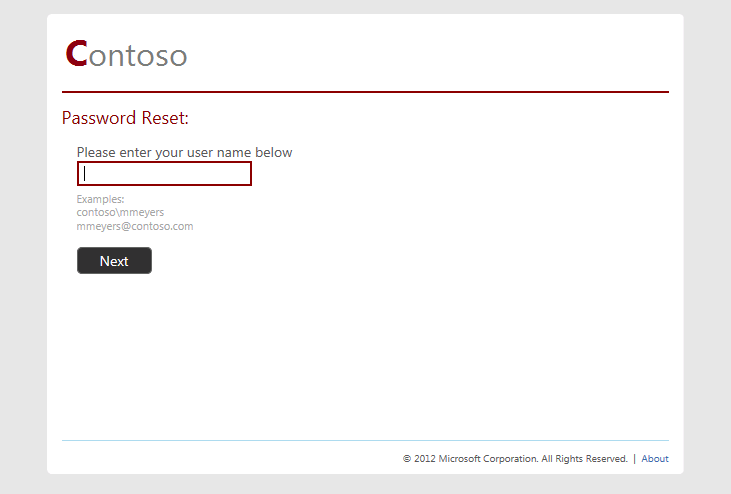Click the Microsoft Corporation copyright notice

515,459
